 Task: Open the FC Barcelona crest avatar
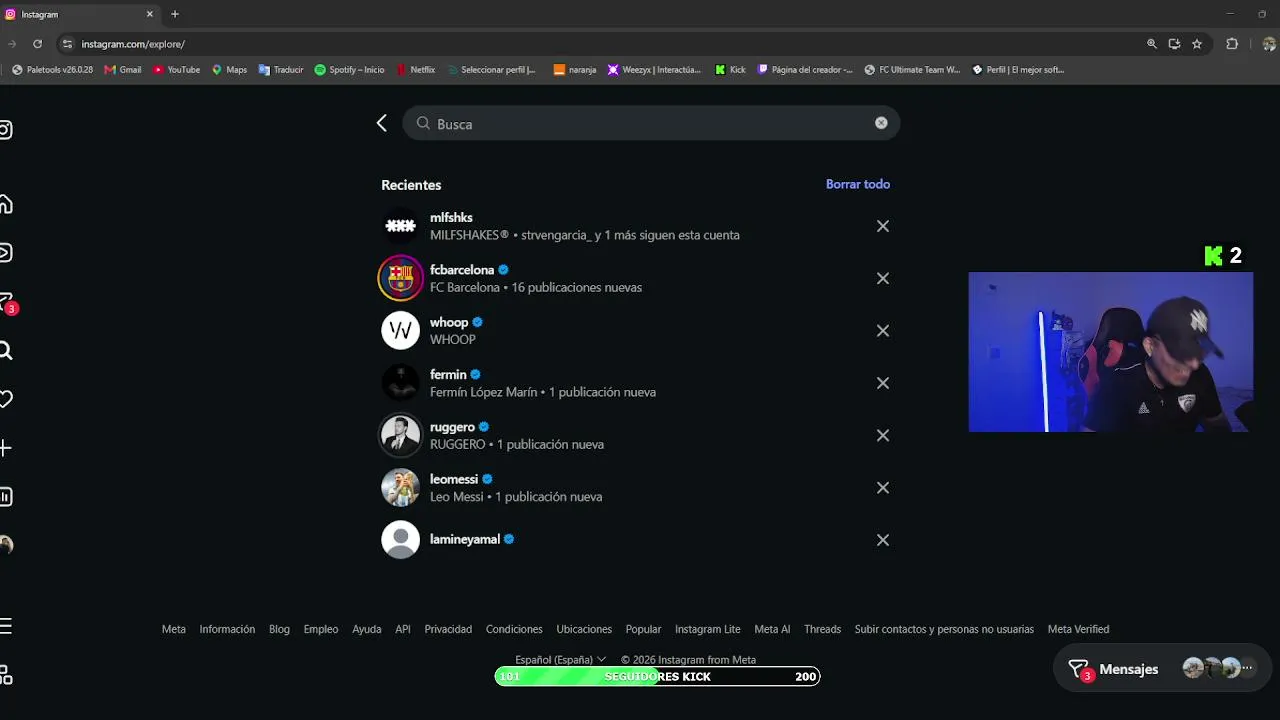click(400, 278)
